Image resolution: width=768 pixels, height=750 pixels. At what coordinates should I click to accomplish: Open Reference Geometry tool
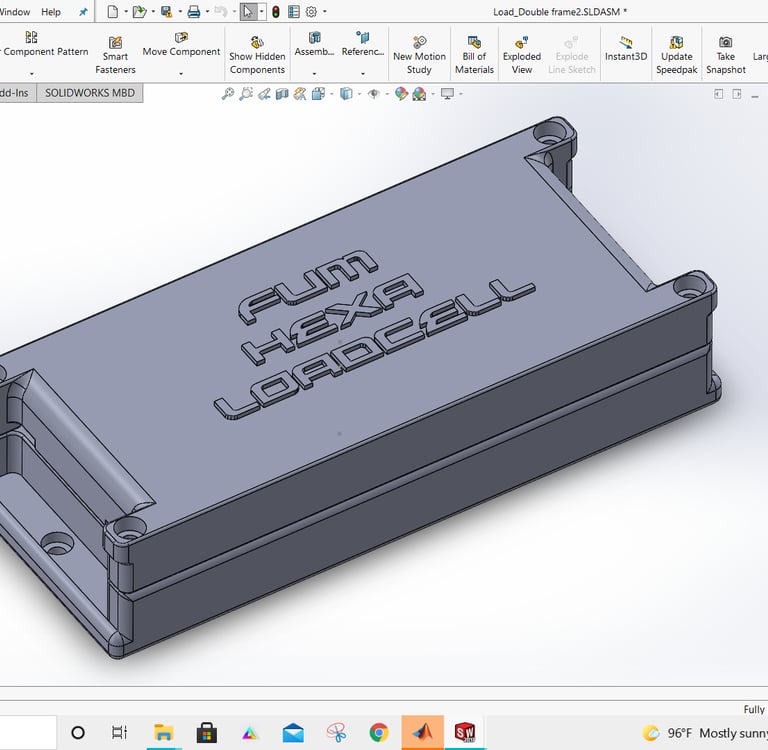(x=362, y=44)
